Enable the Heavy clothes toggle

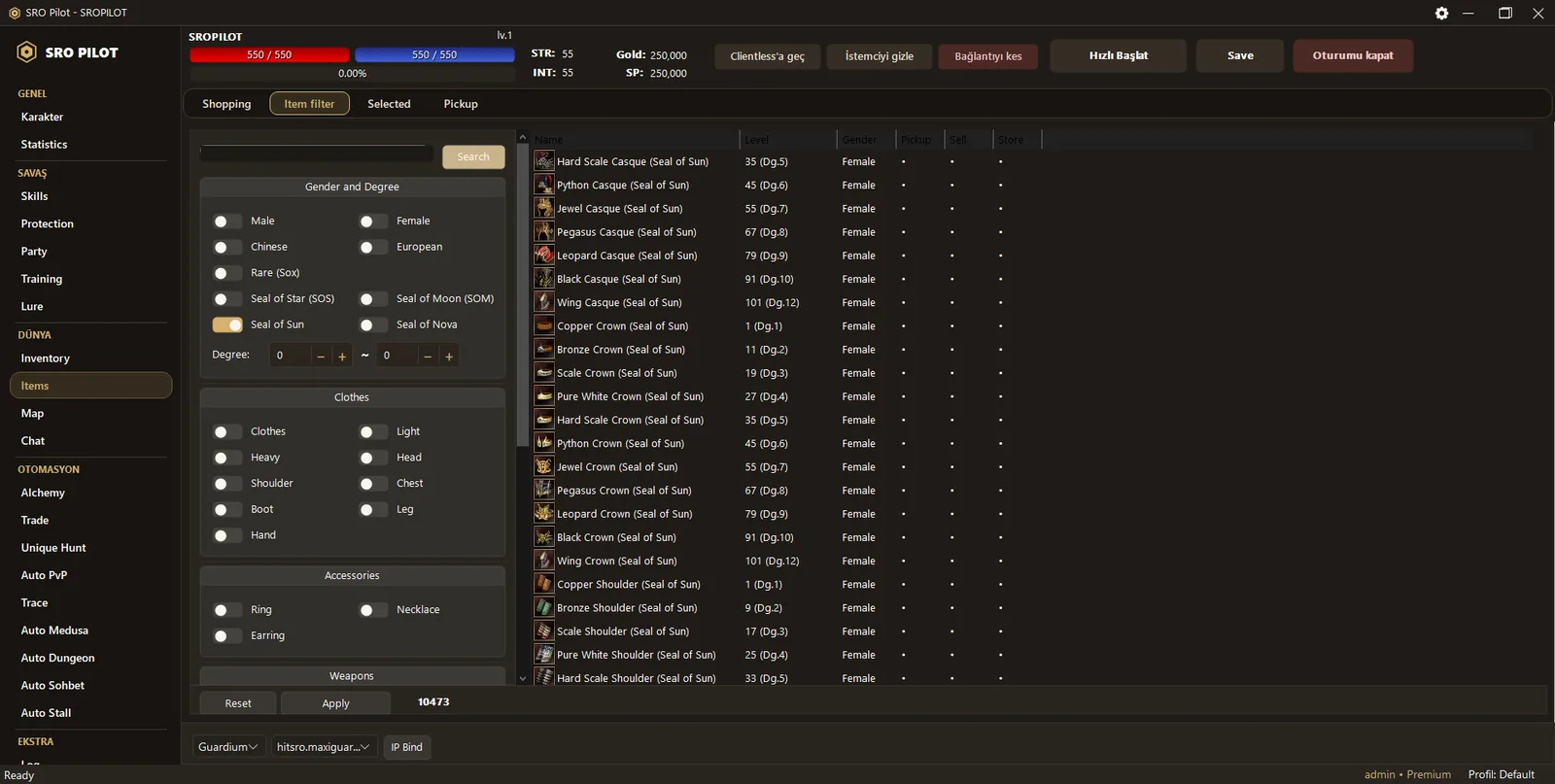point(227,458)
